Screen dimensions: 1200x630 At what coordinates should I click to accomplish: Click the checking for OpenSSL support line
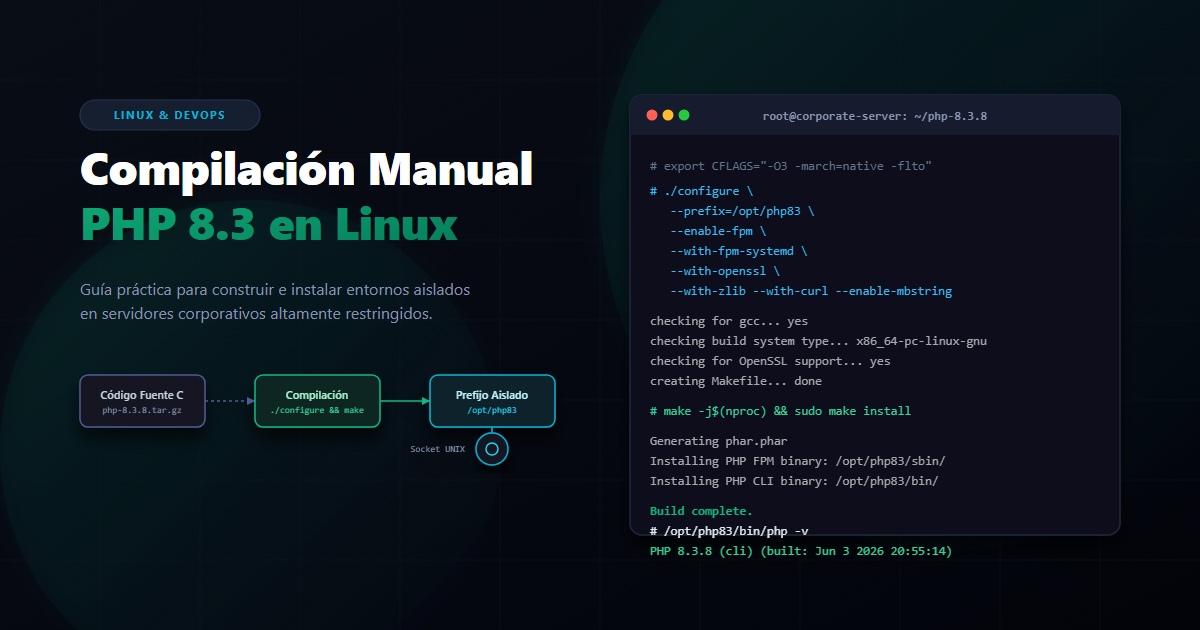[x=770, y=361]
